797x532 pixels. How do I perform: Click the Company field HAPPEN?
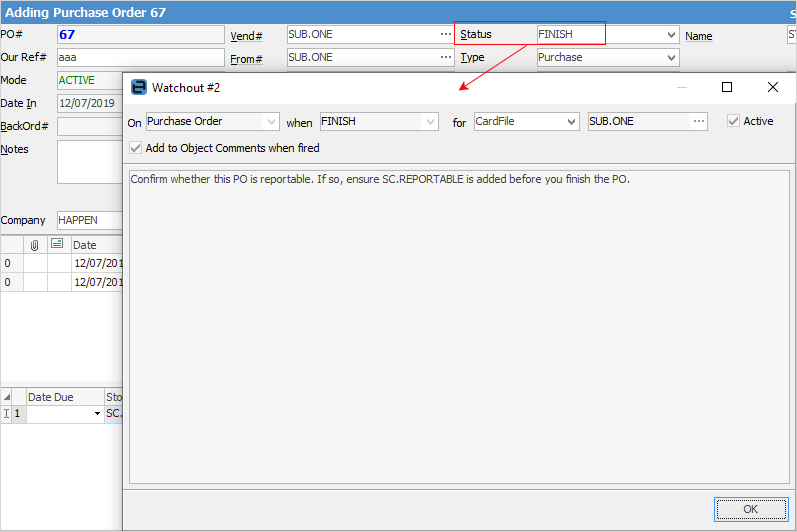[x=90, y=220]
